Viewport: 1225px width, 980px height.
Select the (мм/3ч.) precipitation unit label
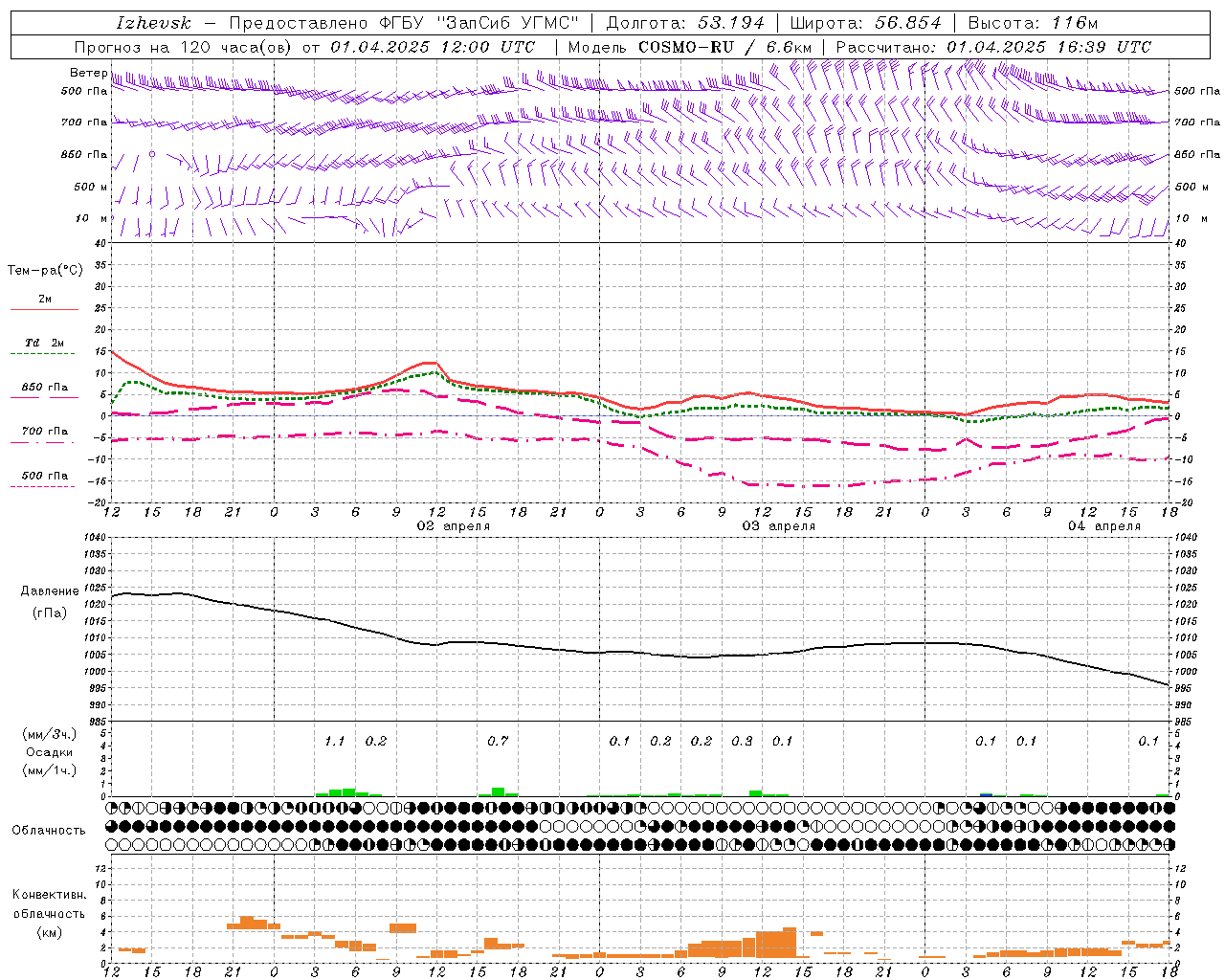click(50, 734)
